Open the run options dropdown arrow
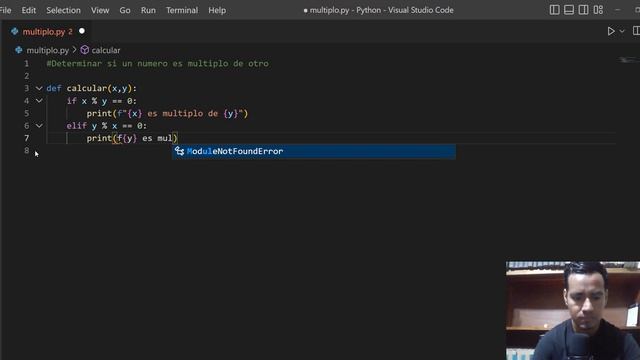The width and height of the screenshot is (640, 360). 622,31
